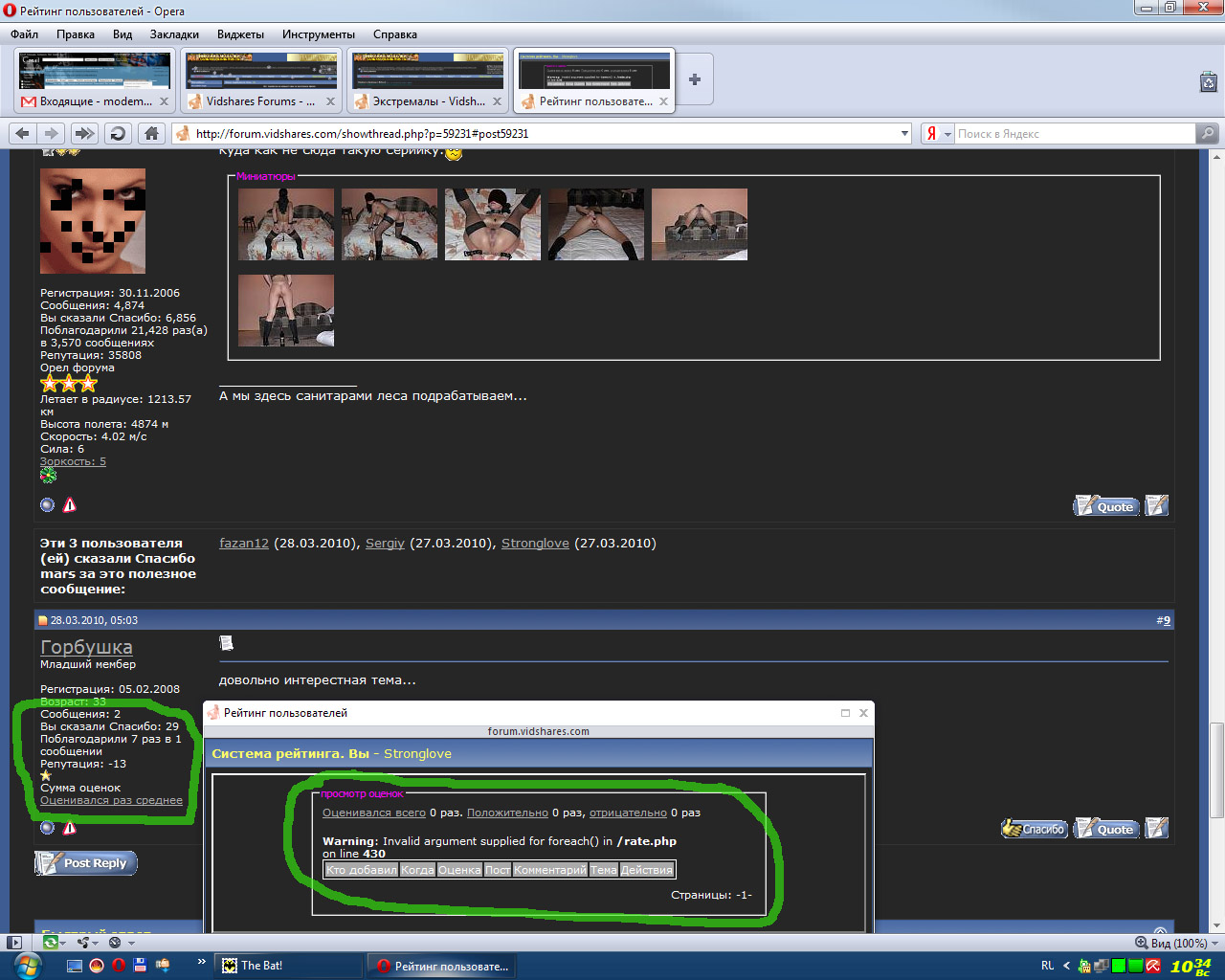
Task: Click the multi-quote icon in mars's post
Action: click(1157, 504)
